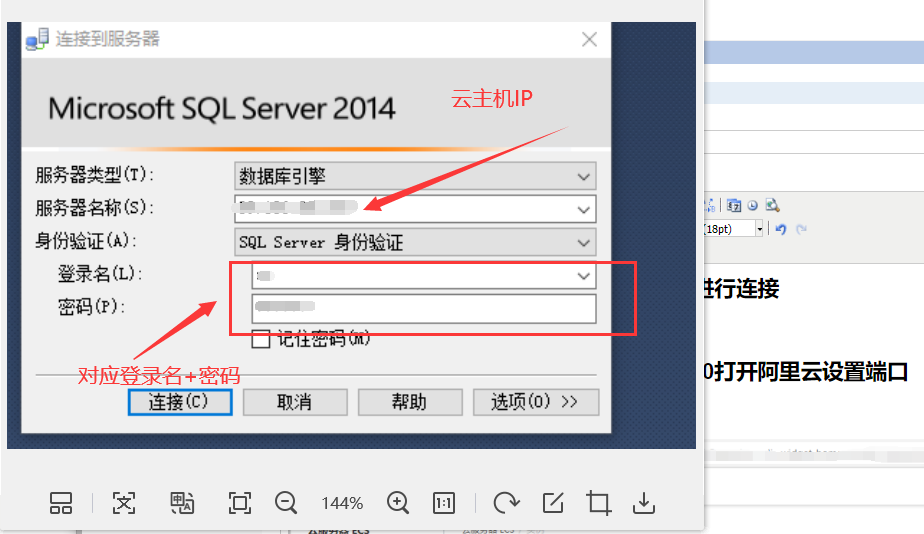
Task: Rotate the image clockwise
Action: pyautogui.click(x=506, y=503)
